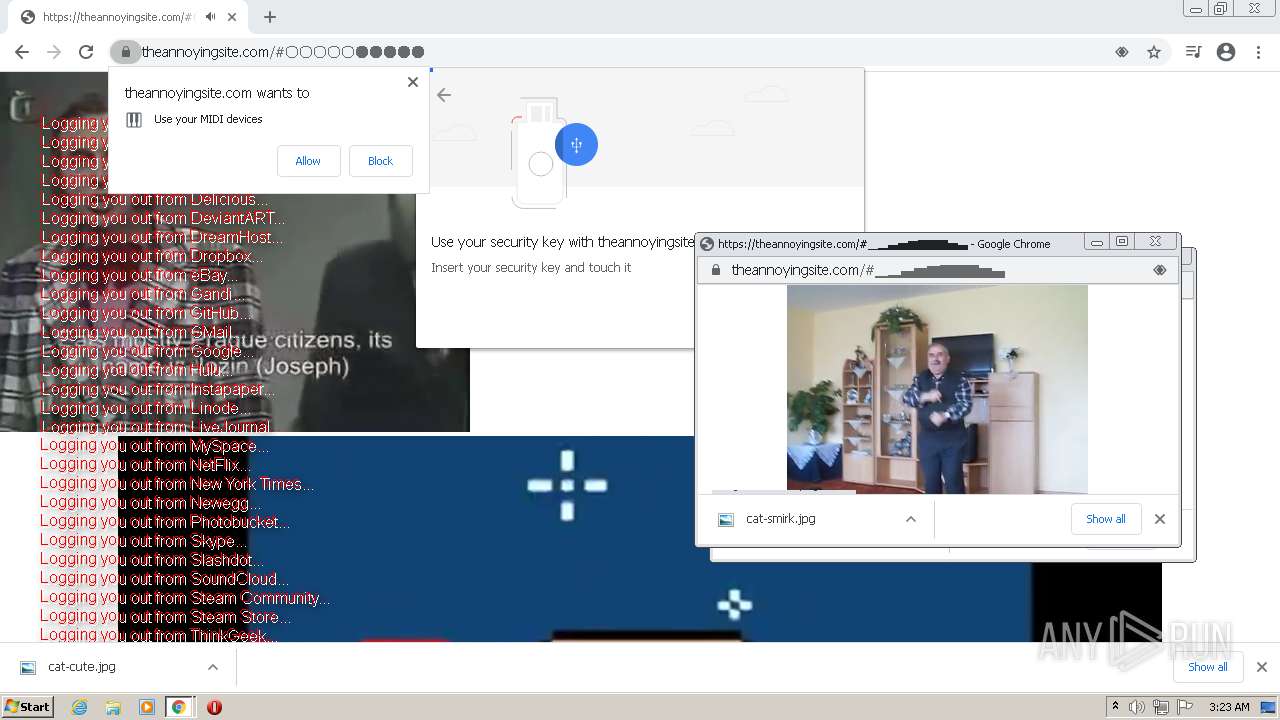Click the cat-smirk.jpg file icon
This screenshot has width=1280, height=720.
point(726,519)
